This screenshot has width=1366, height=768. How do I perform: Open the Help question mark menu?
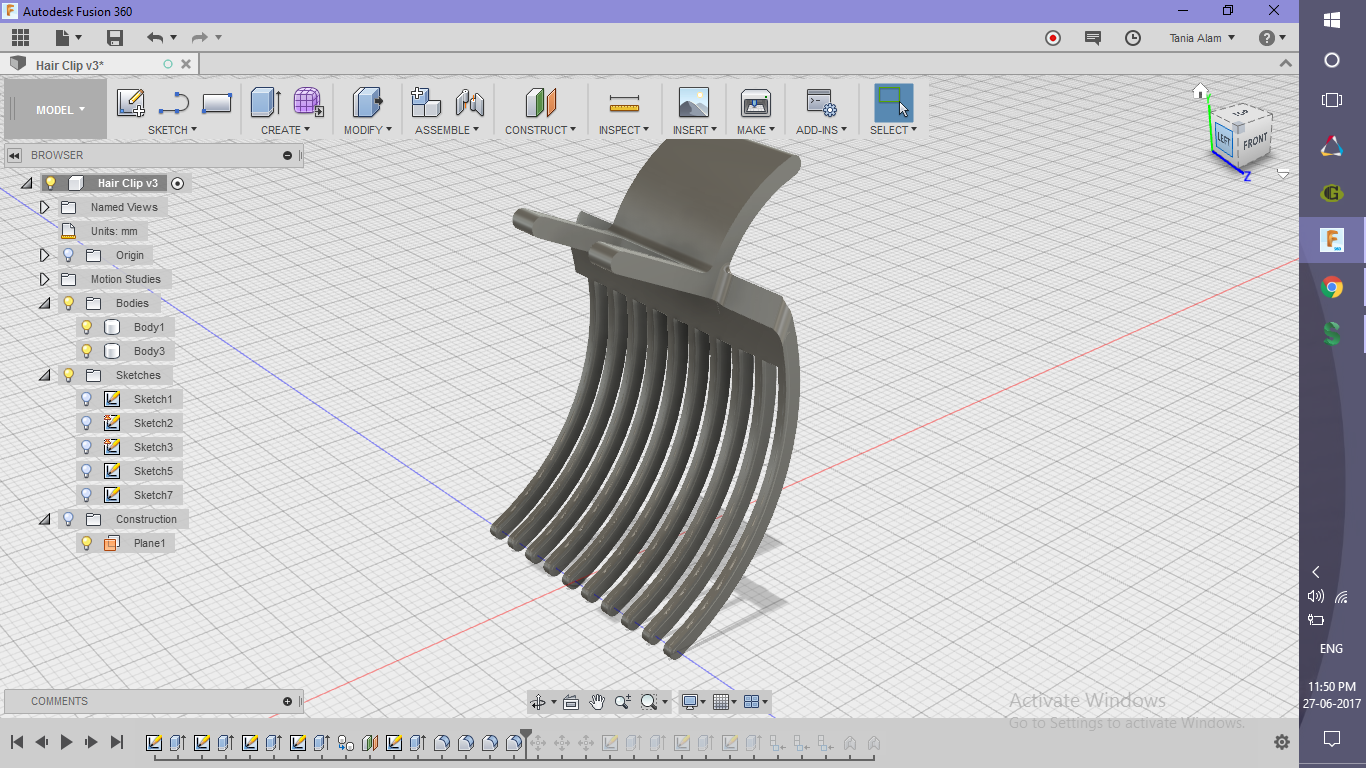[x=1272, y=38]
